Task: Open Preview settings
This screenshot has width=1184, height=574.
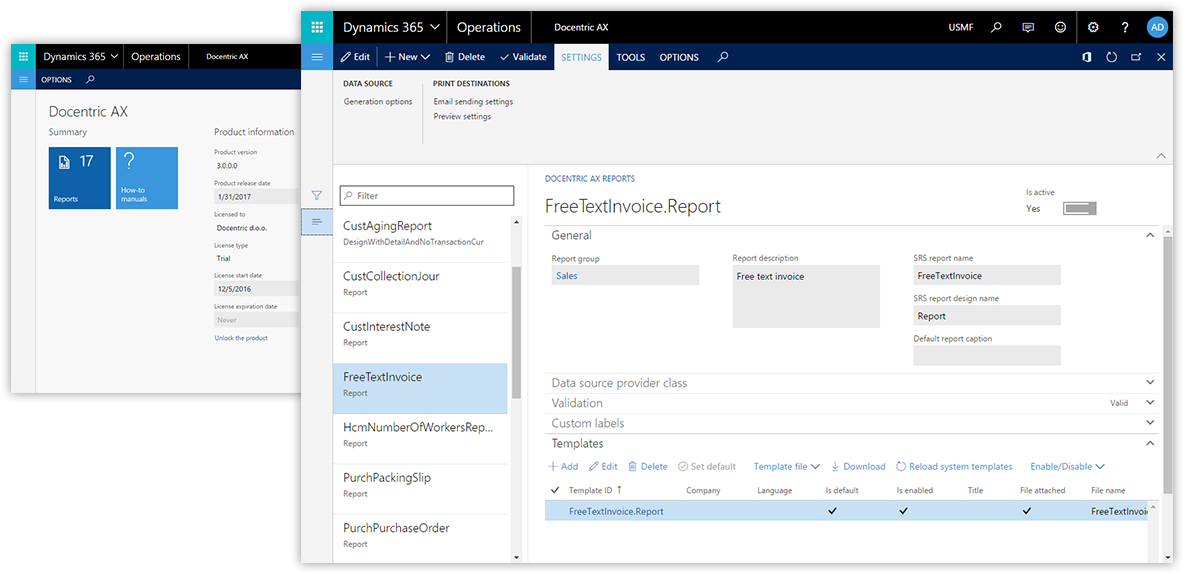Action: click(462, 116)
